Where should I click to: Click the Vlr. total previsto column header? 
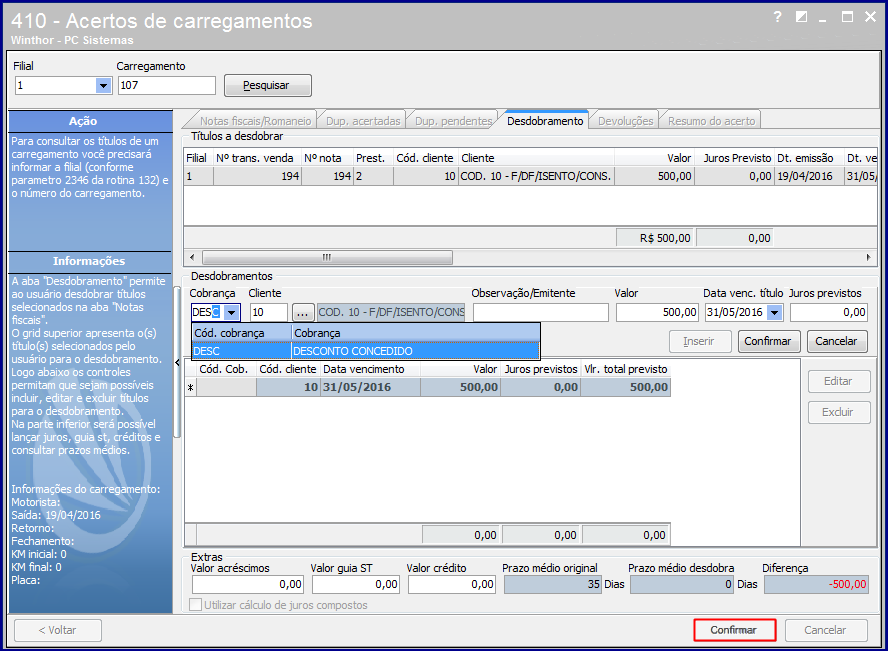626,369
